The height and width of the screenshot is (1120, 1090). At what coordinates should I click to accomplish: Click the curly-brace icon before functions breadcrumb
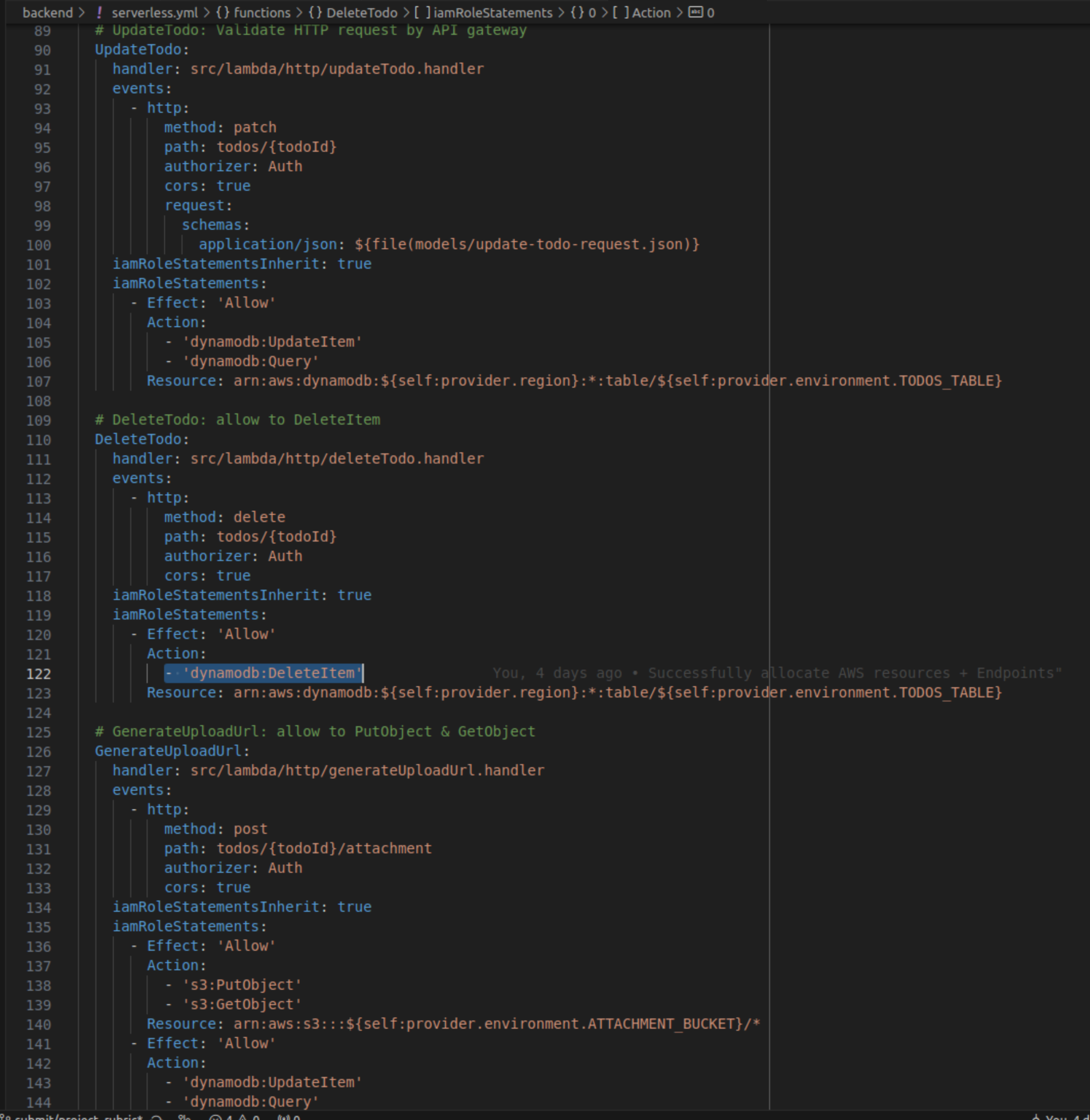point(222,13)
